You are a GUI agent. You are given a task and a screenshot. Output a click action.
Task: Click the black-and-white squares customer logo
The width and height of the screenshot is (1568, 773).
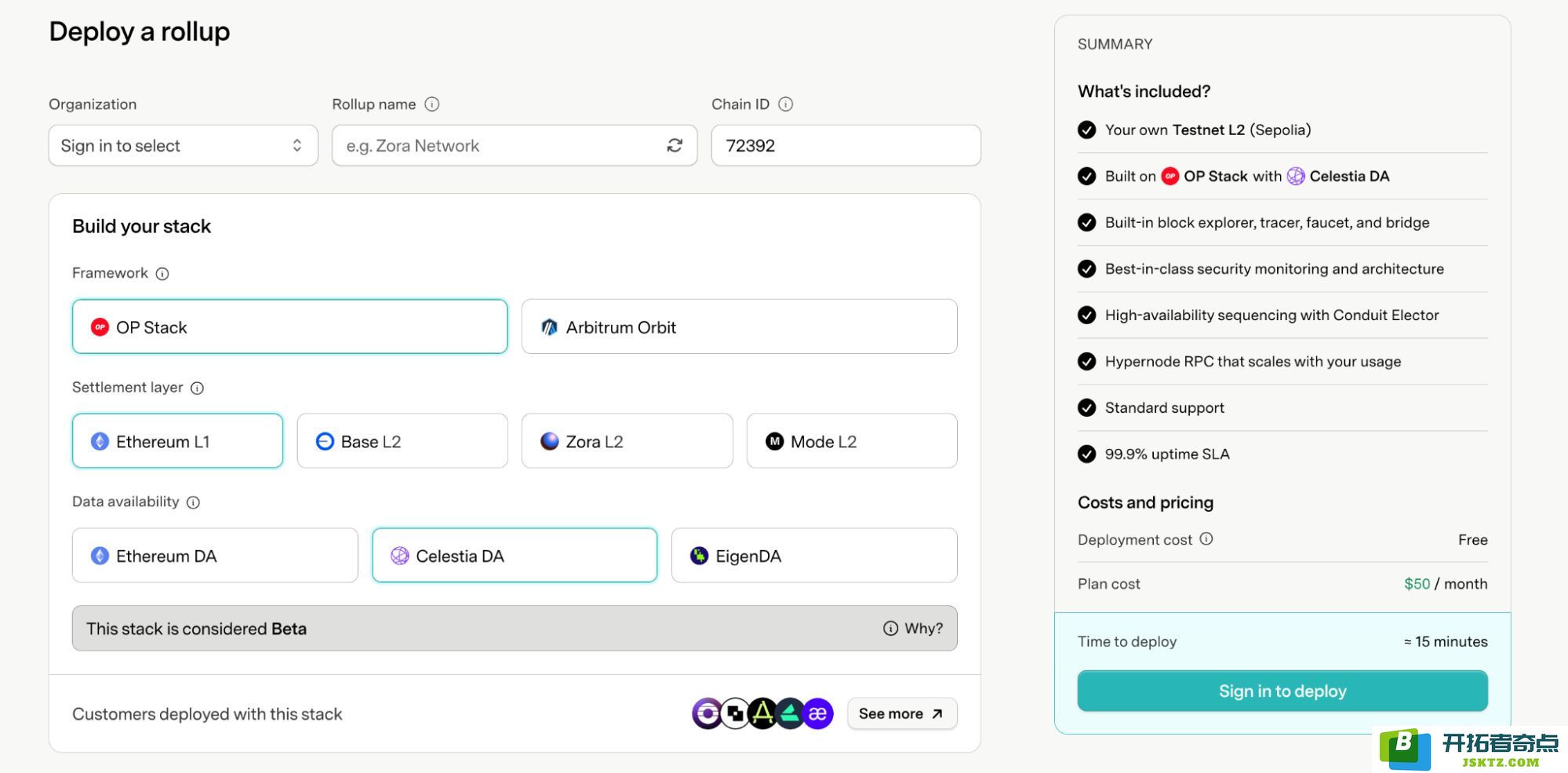[735, 713]
